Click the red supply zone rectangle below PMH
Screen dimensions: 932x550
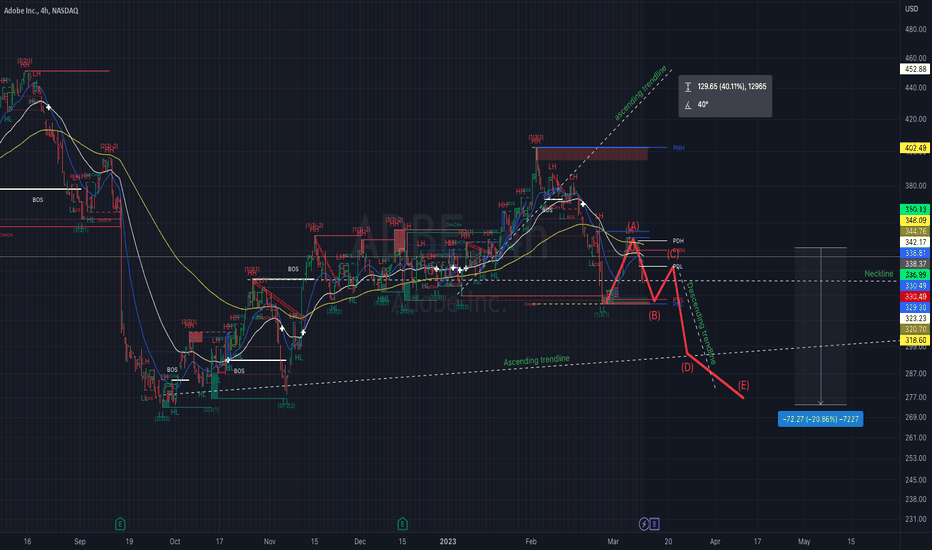[593, 154]
